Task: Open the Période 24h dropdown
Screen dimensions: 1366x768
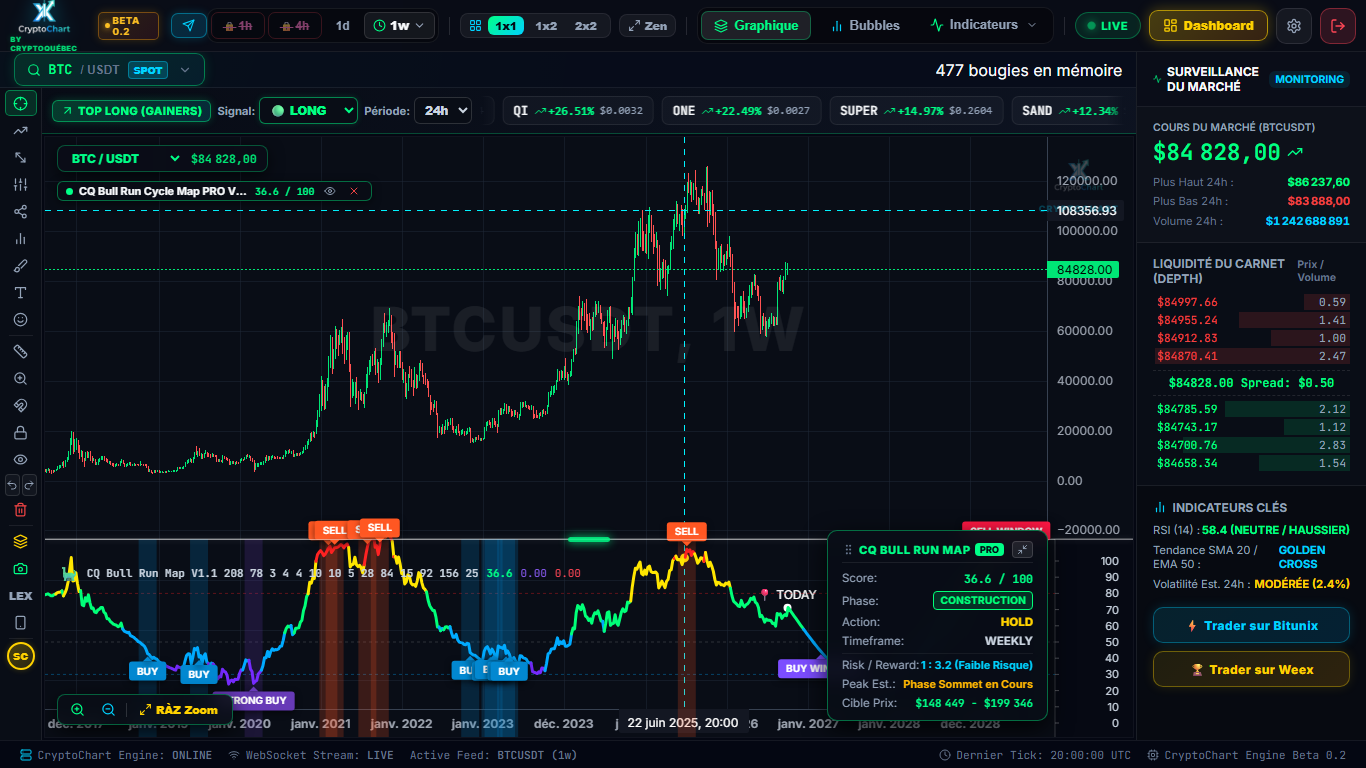Action: pos(443,111)
